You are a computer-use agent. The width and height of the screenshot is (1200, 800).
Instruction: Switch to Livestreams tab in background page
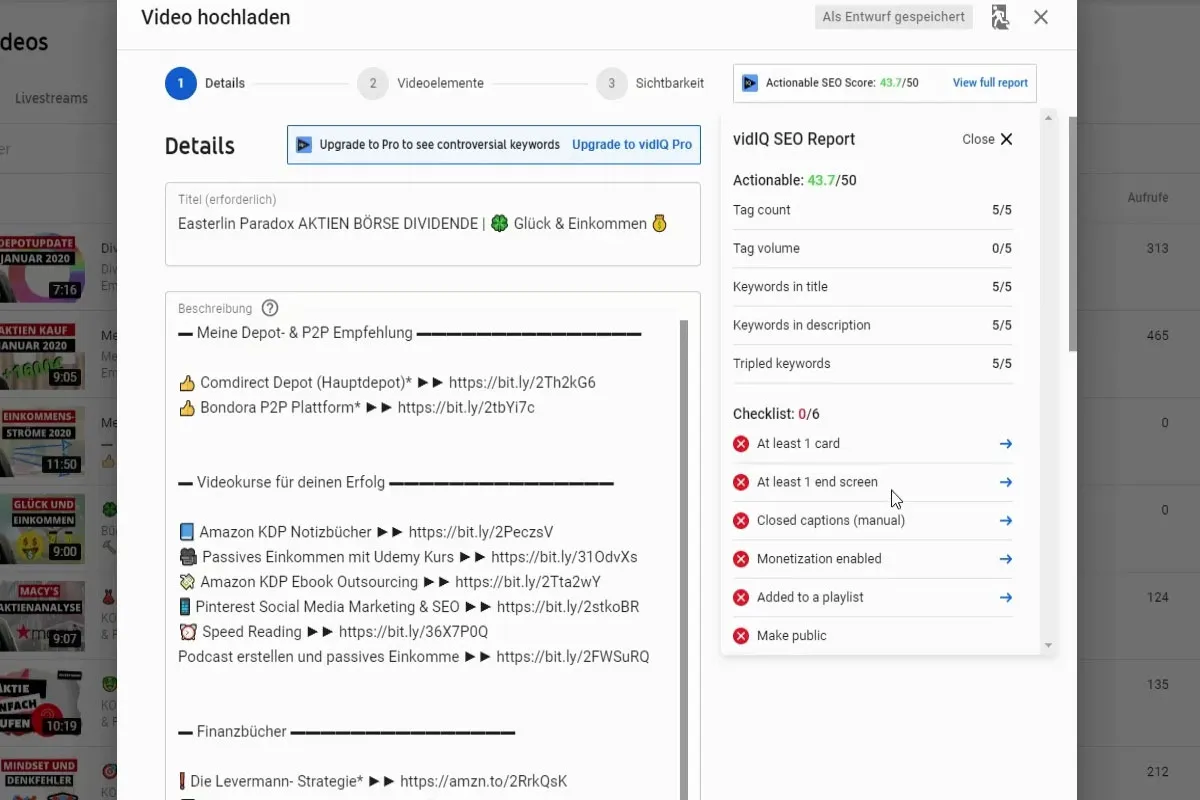tap(51, 98)
